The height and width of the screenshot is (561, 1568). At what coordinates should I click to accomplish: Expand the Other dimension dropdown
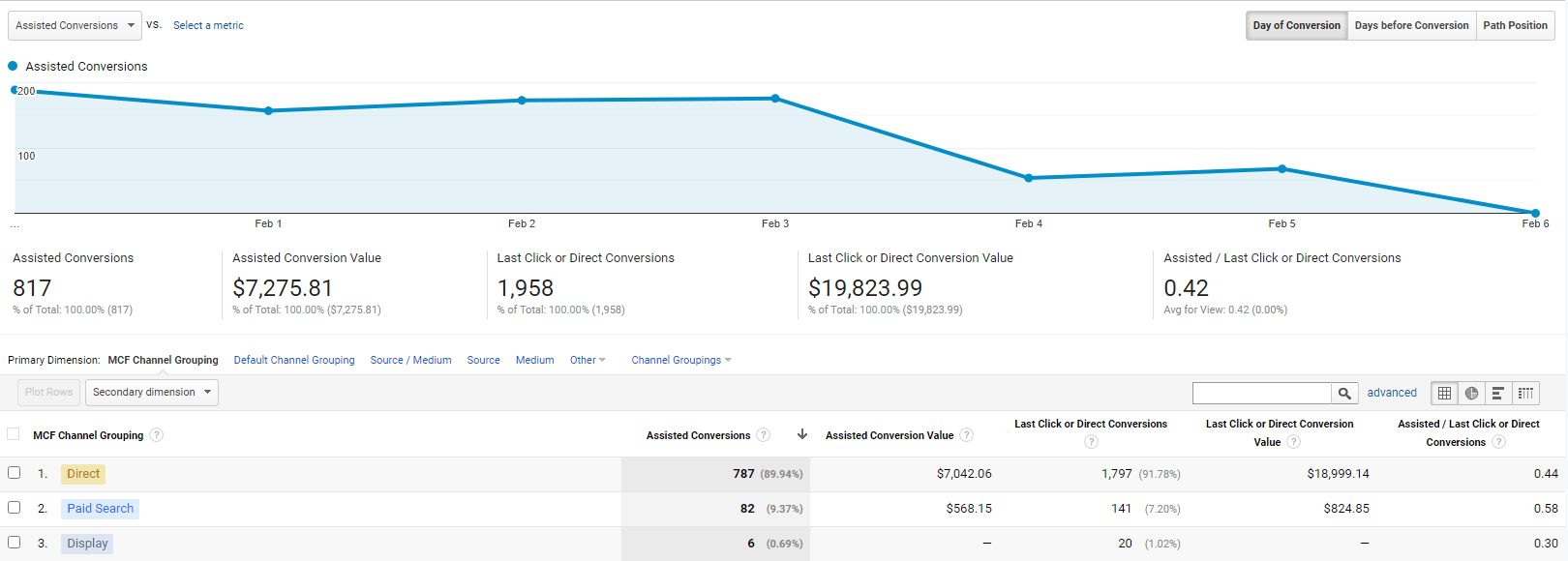point(588,360)
